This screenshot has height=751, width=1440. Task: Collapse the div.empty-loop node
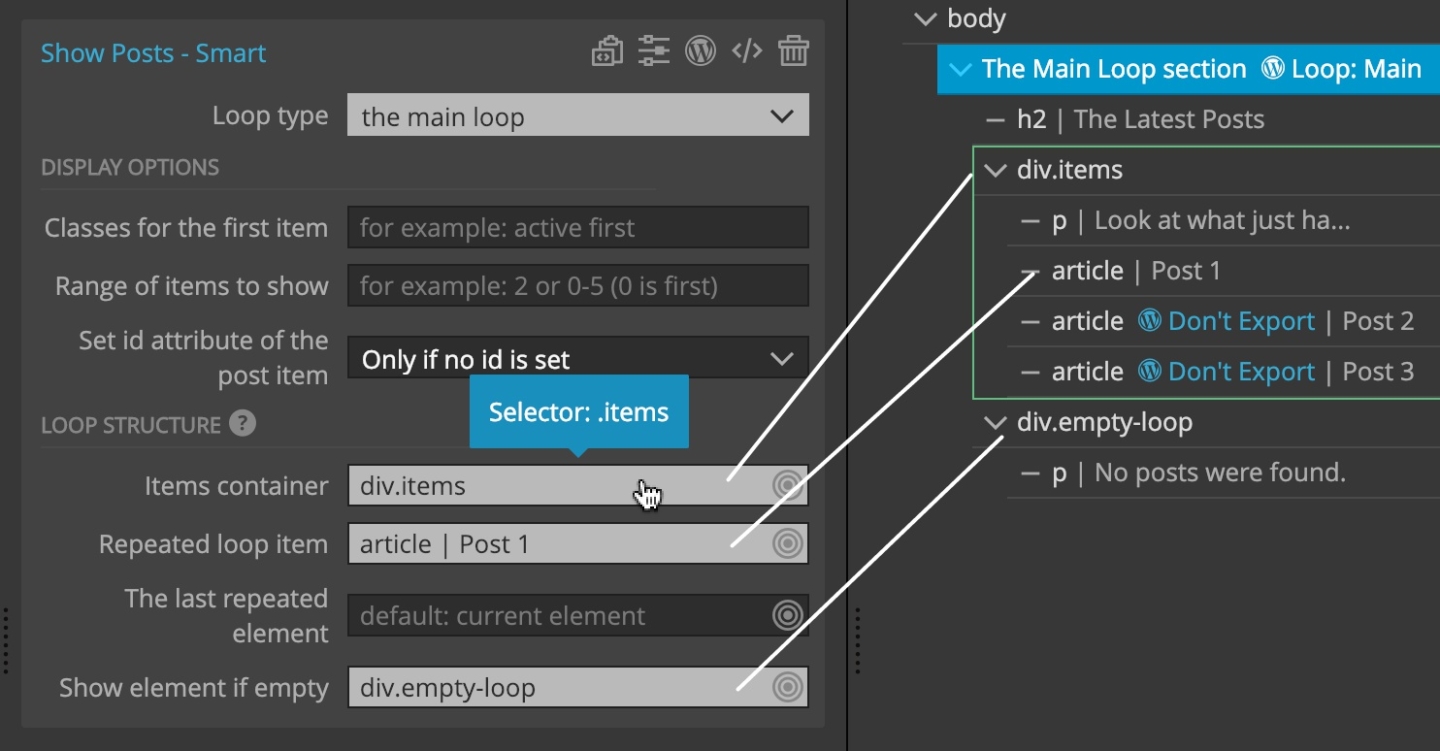[993, 421]
